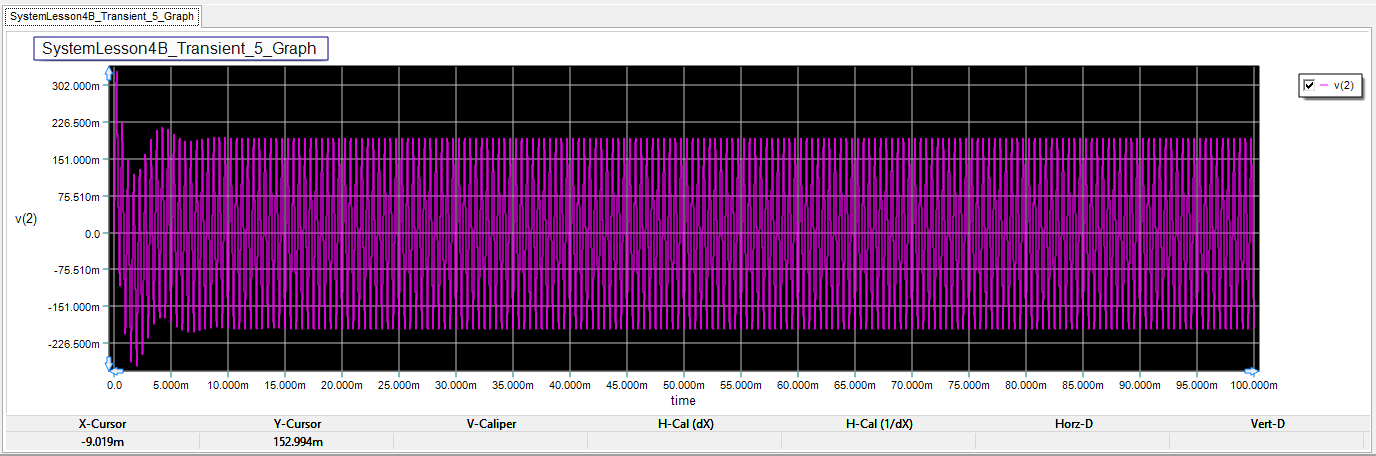Viewport: 1376px width, 456px height.
Task: Click the 226.500m Y-axis label
Action: [75, 123]
